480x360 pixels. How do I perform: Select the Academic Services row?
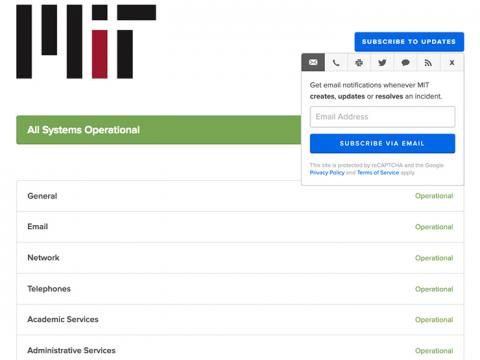(x=240, y=320)
